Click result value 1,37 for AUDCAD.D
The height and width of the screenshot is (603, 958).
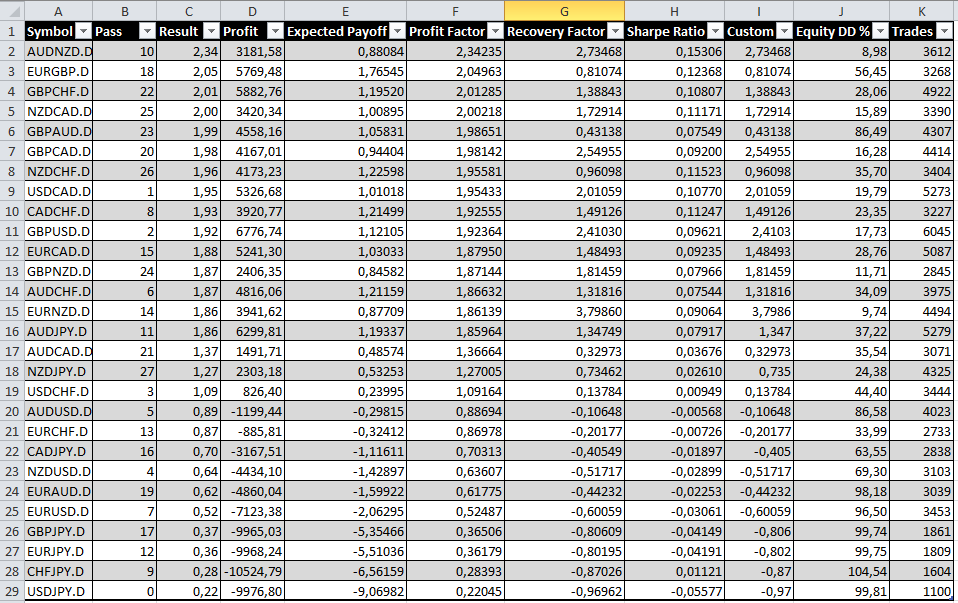(x=188, y=352)
